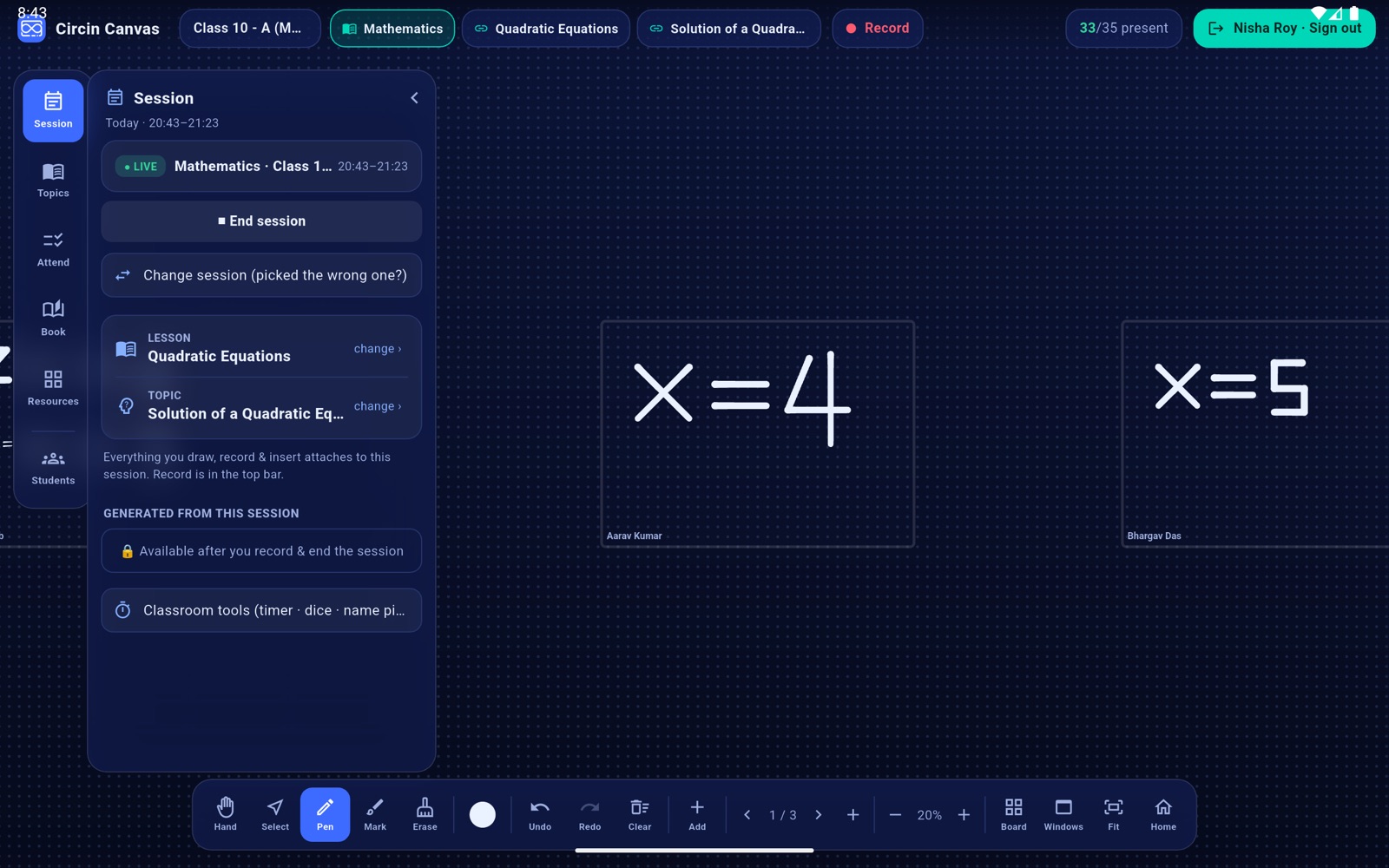The height and width of the screenshot is (868, 1389).
Task: Click the End session button
Action: [x=261, y=221]
